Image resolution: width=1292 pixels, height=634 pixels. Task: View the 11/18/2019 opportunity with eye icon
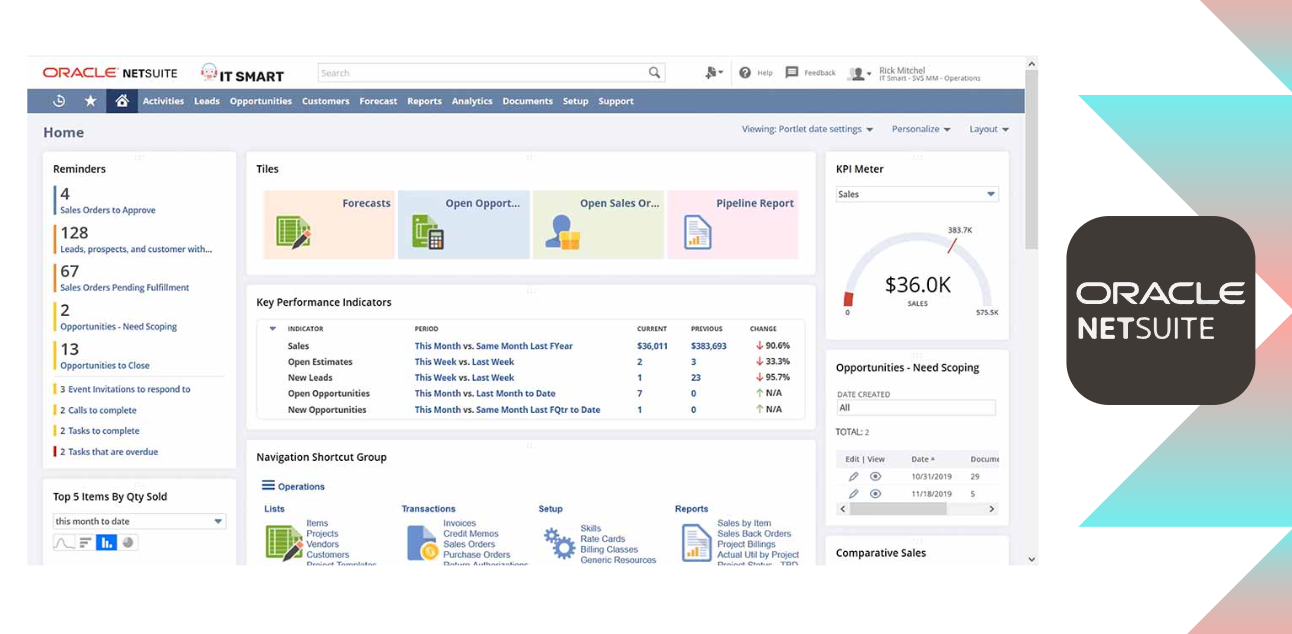tap(876, 494)
